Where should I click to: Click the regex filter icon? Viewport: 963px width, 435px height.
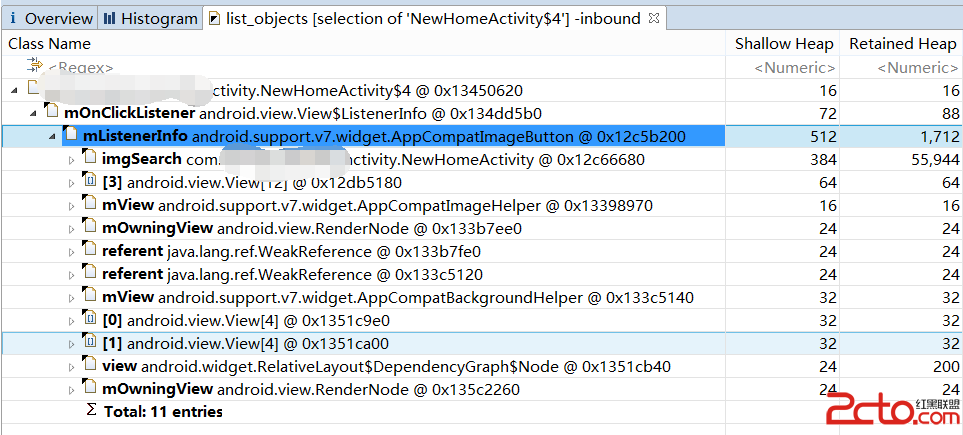pos(37,66)
